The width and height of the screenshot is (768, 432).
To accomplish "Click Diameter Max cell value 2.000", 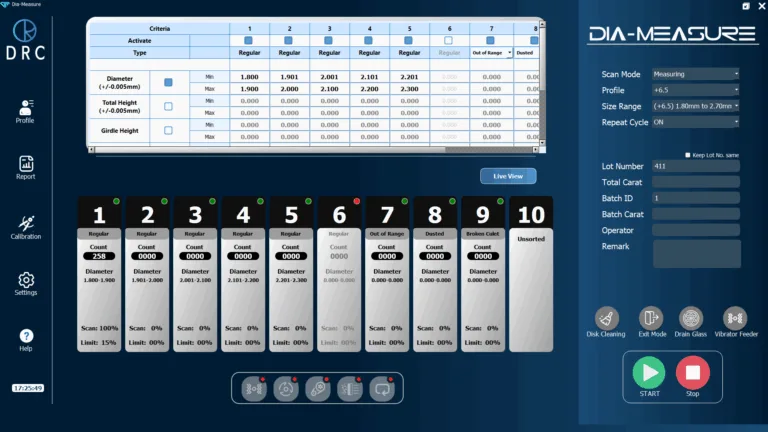I will click(x=289, y=89).
